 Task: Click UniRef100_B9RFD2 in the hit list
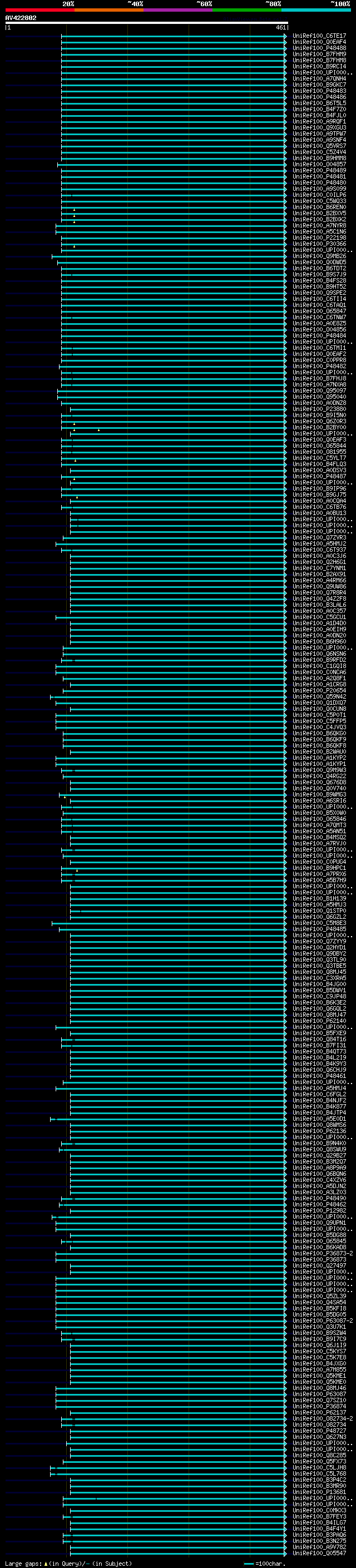319,660
